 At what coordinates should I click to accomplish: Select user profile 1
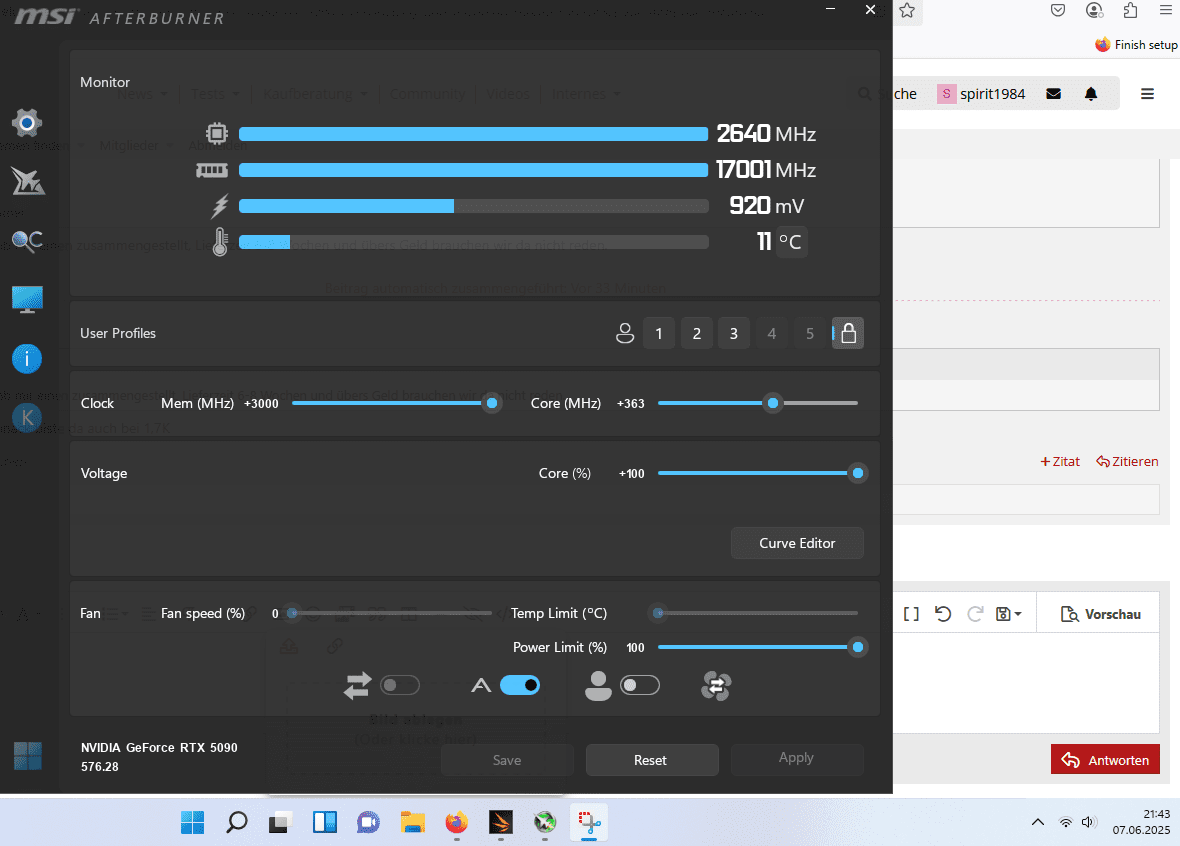658,333
